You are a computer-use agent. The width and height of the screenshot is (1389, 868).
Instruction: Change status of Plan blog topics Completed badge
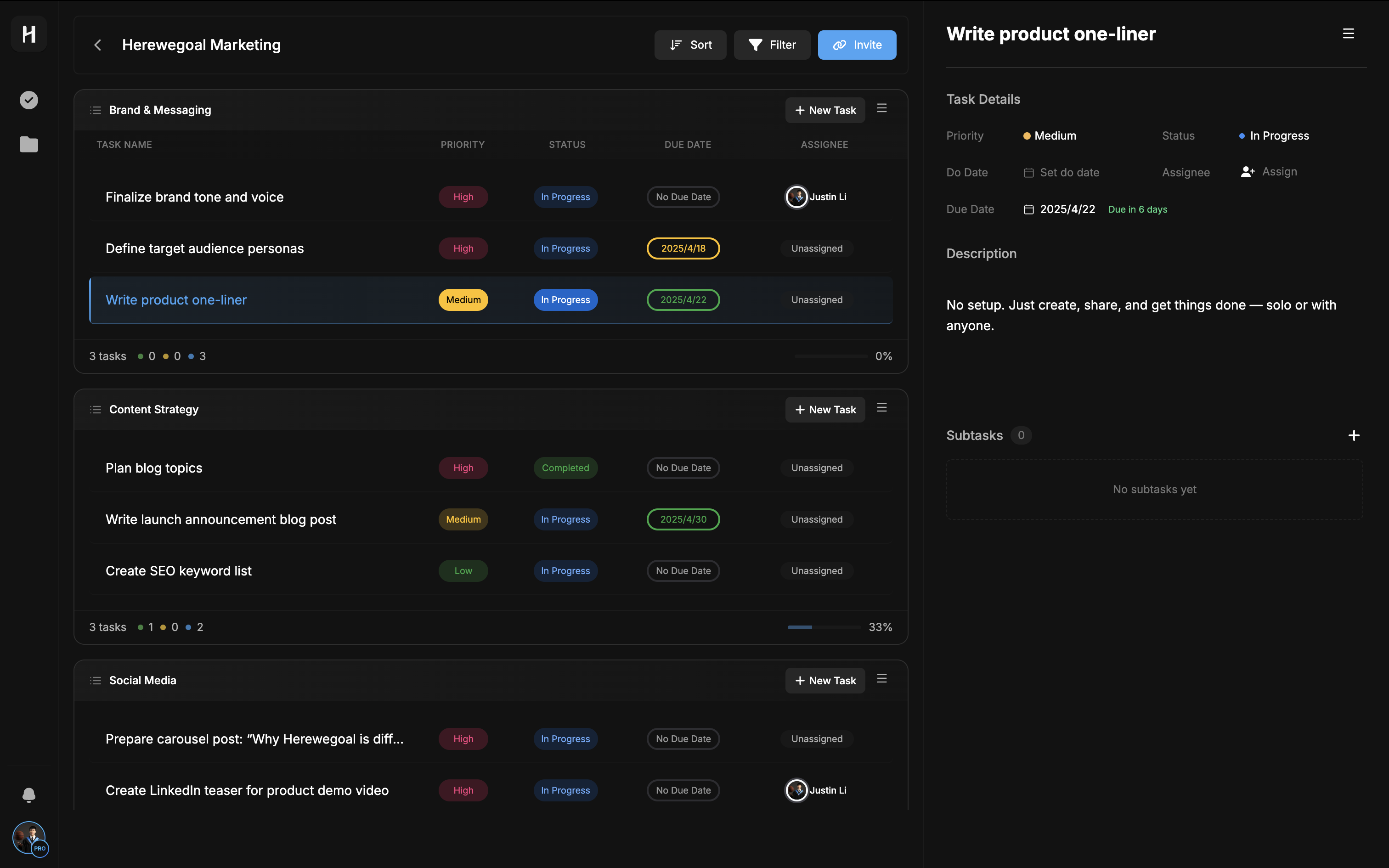click(565, 468)
